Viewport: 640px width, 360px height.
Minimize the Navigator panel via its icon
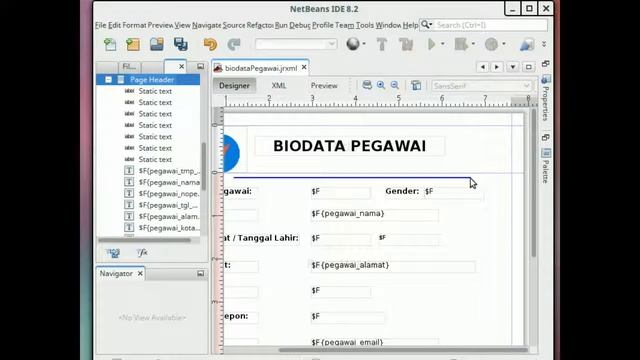[200, 273]
